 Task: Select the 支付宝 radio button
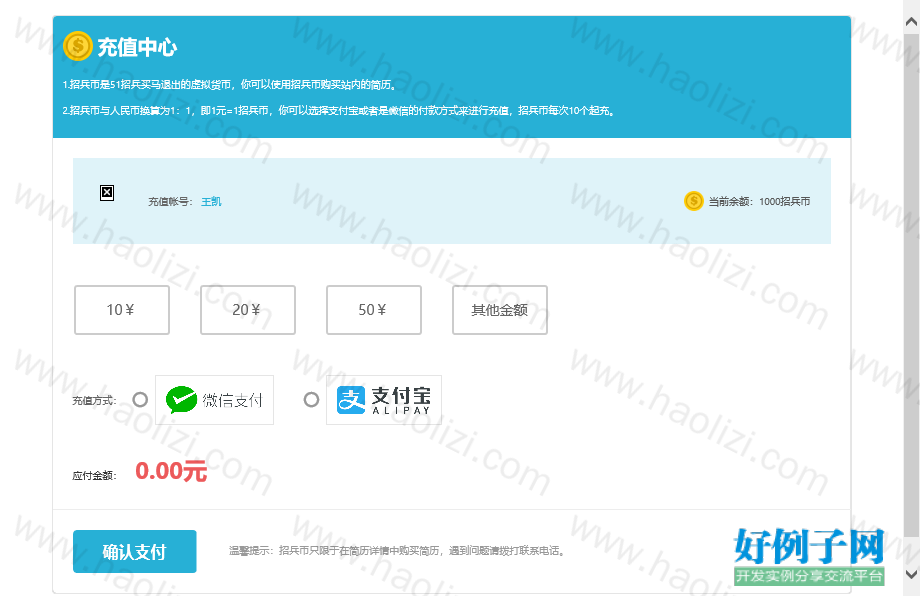click(x=311, y=399)
